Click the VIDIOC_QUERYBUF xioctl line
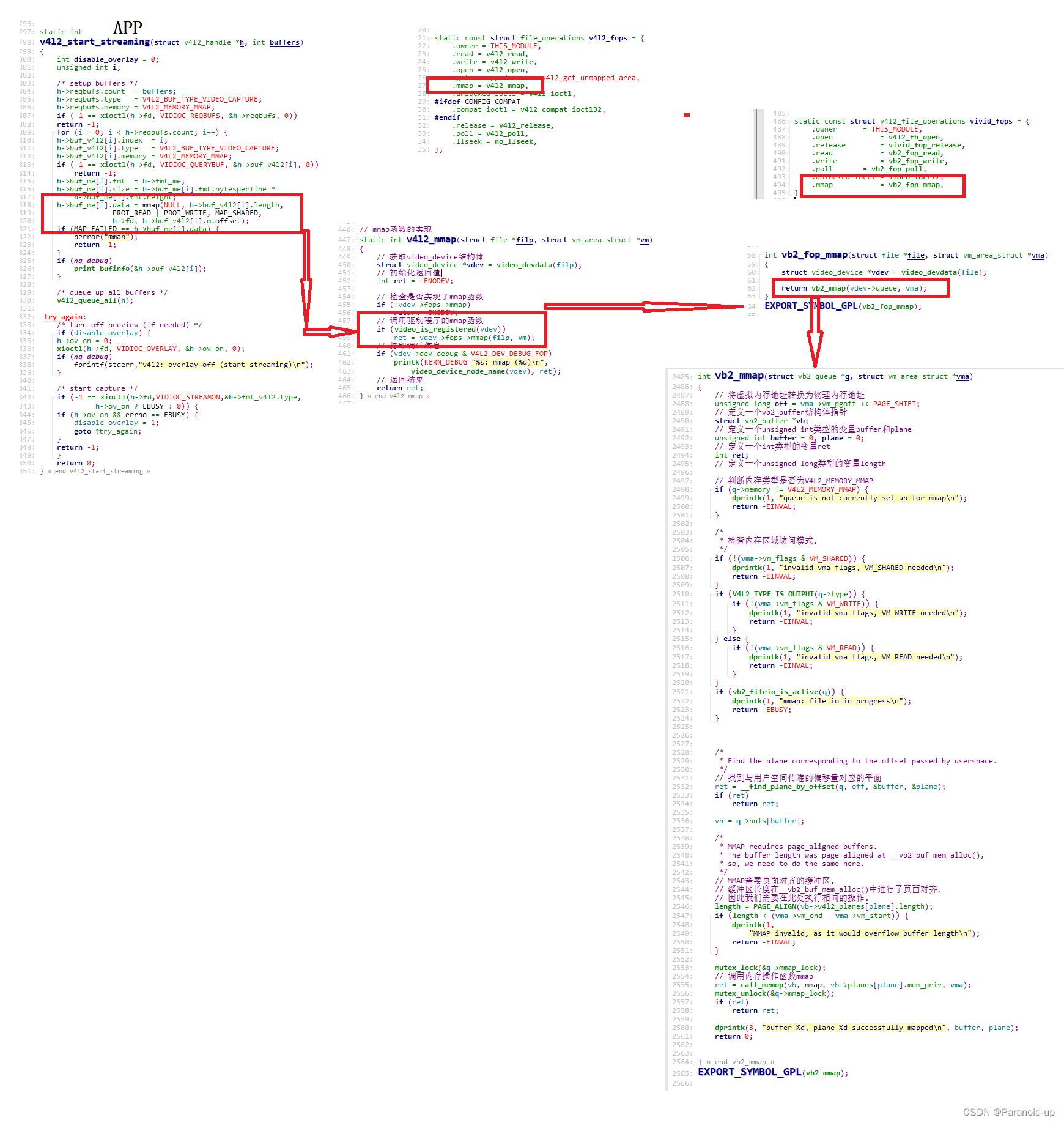The width and height of the screenshot is (1064, 1123). coord(188,165)
